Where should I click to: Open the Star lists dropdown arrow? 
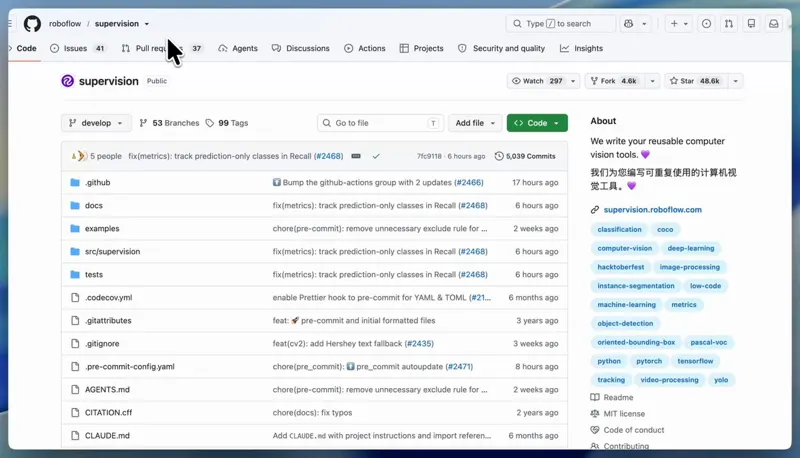point(735,81)
